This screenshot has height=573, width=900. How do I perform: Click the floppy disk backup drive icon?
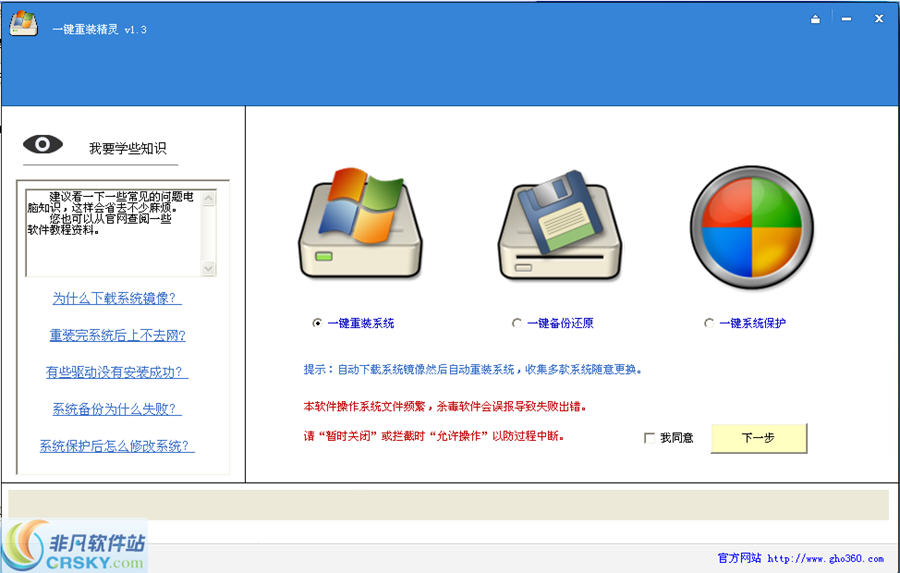click(560, 224)
